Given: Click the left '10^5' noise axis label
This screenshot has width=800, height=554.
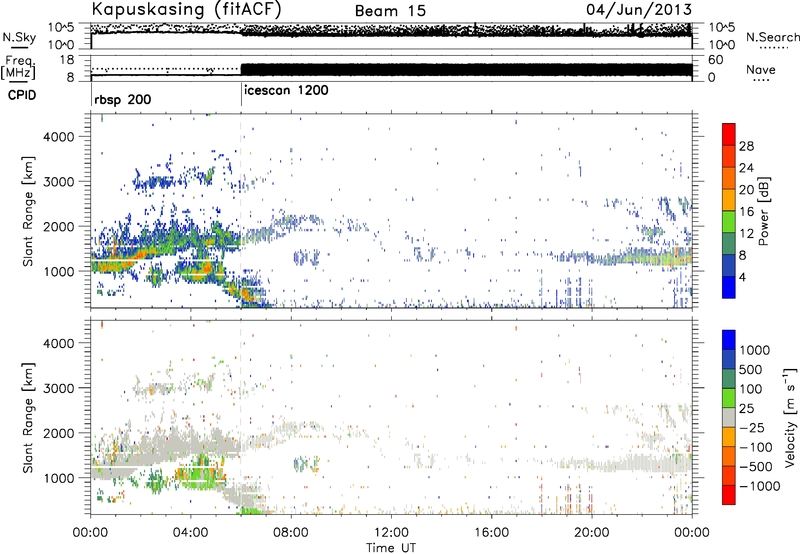Looking at the screenshot, I should click(x=61, y=27).
